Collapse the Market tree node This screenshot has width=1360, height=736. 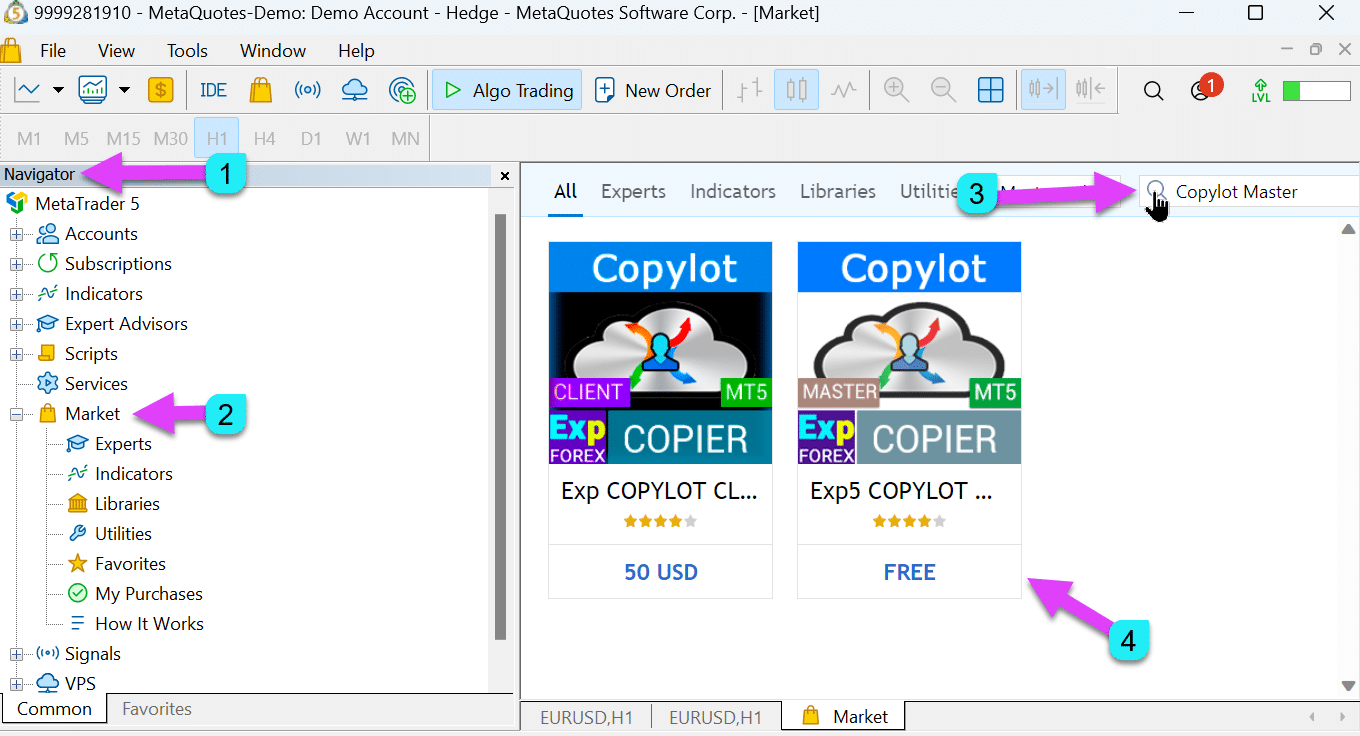click(x=16, y=415)
